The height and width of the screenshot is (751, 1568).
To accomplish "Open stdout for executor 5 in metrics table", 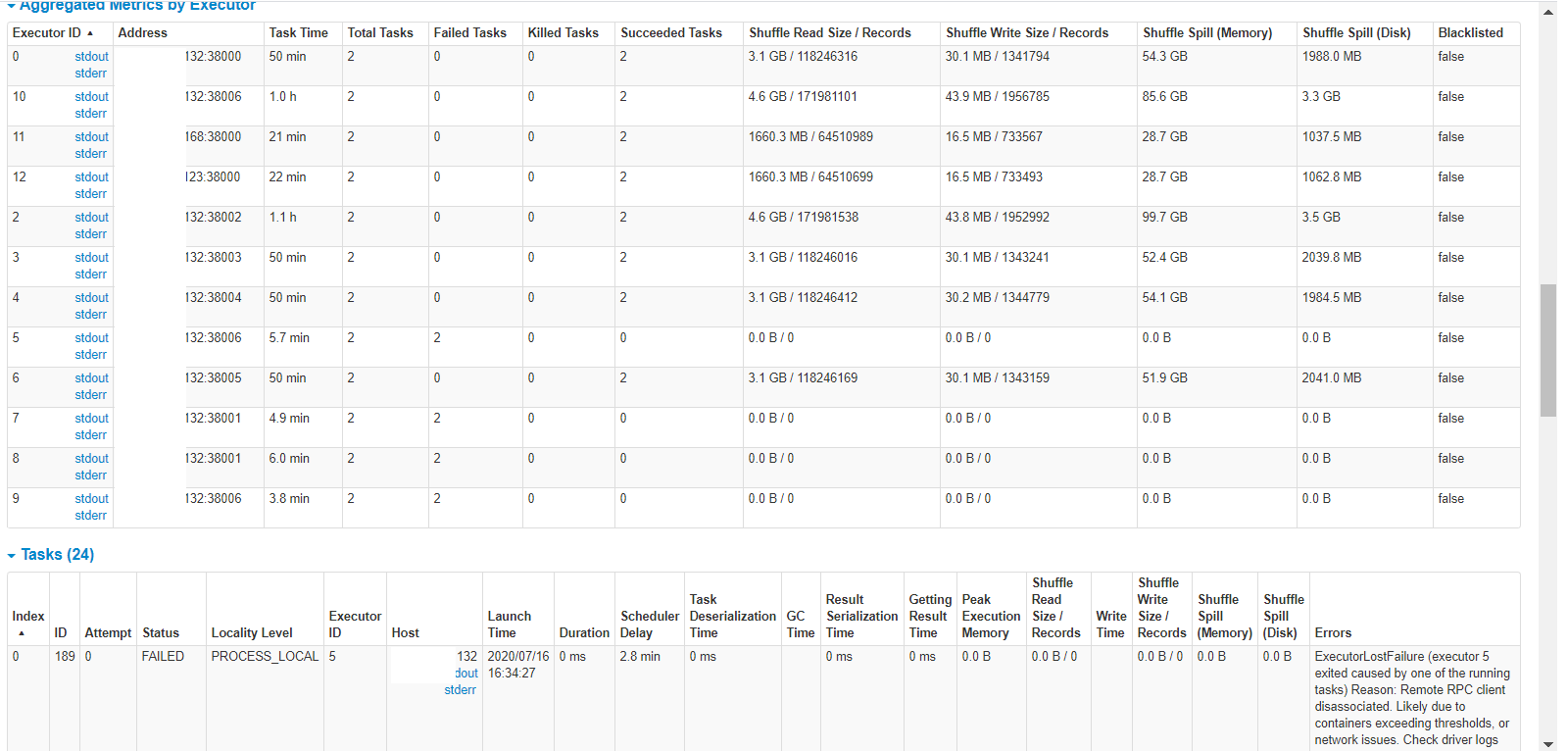I will pyautogui.click(x=92, y=338).
